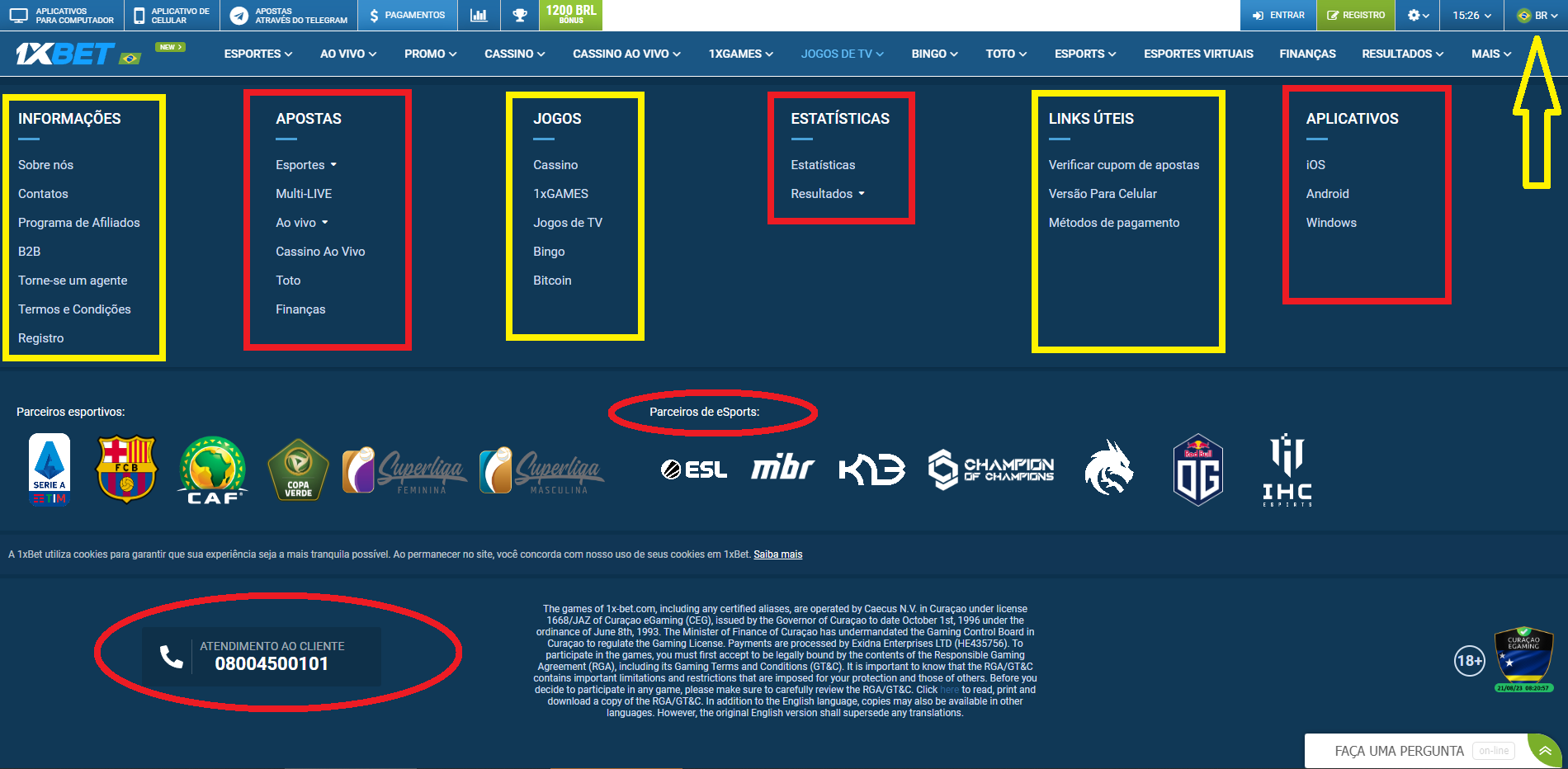Open iOS app link

pos(1315,165)
